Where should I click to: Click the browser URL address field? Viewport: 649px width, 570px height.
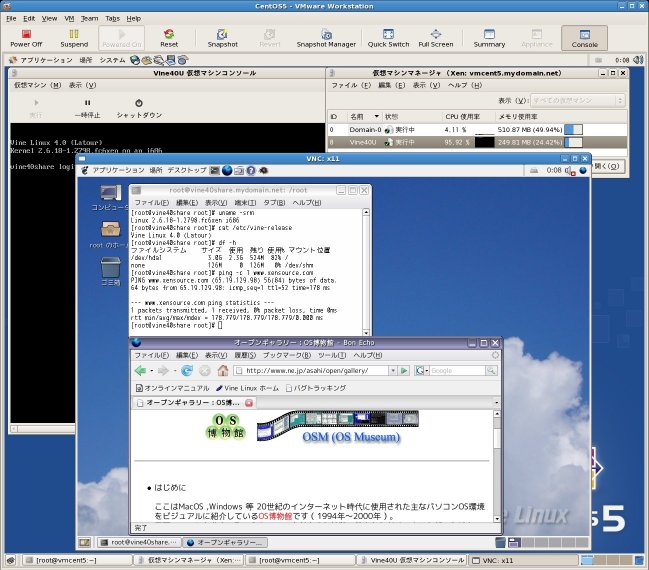[311, 370]
